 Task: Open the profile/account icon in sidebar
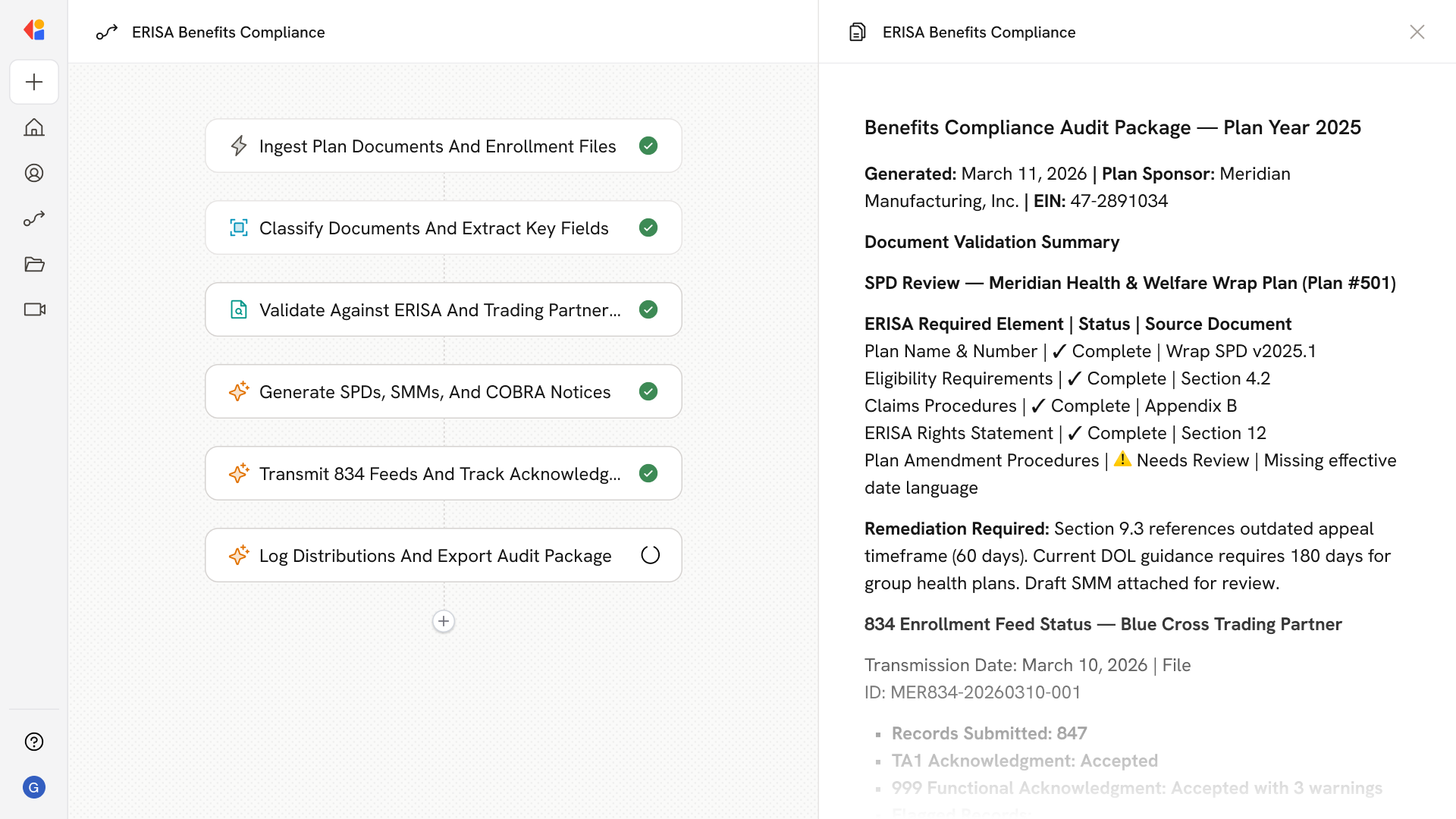[x=34, y=173]
